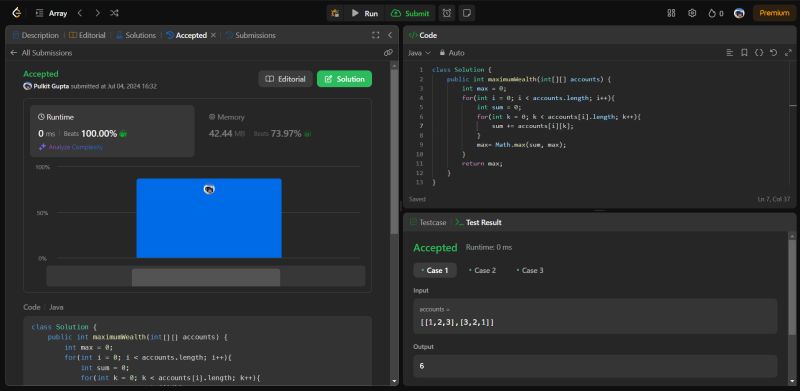800x391 pixels.
Task: Switch to the Submissions tab
Action: click(251, 35)
